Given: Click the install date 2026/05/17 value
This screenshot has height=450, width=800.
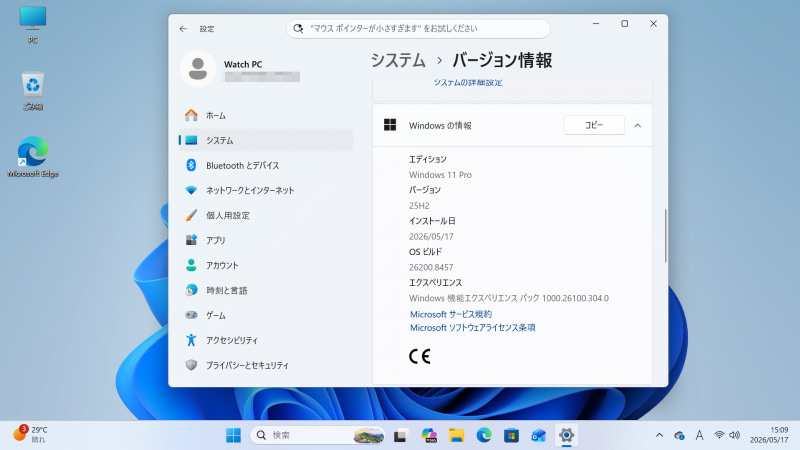Looking at the screenshot, I should click(431, 237).
